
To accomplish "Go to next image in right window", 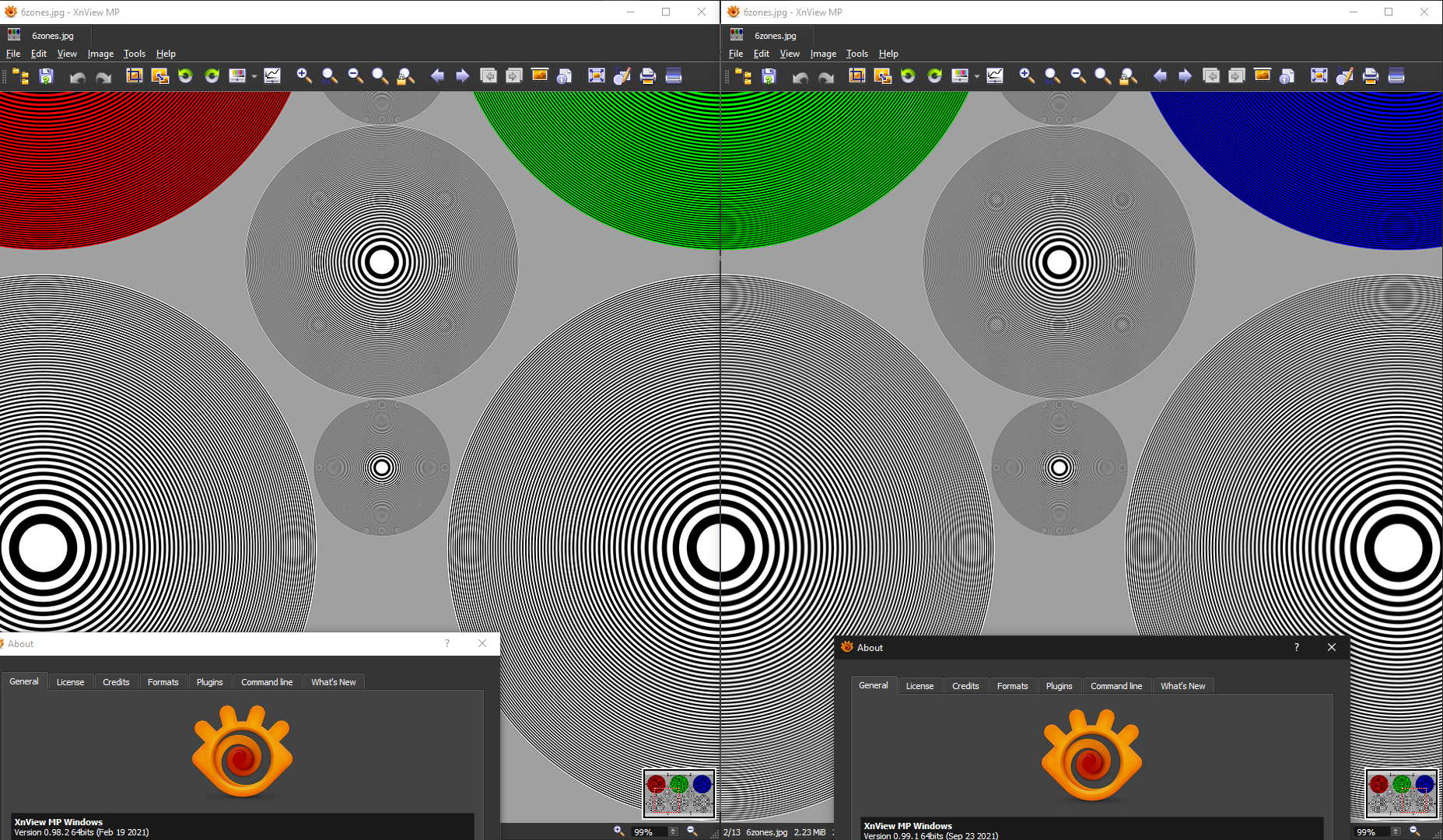I will click(1185, 75).
